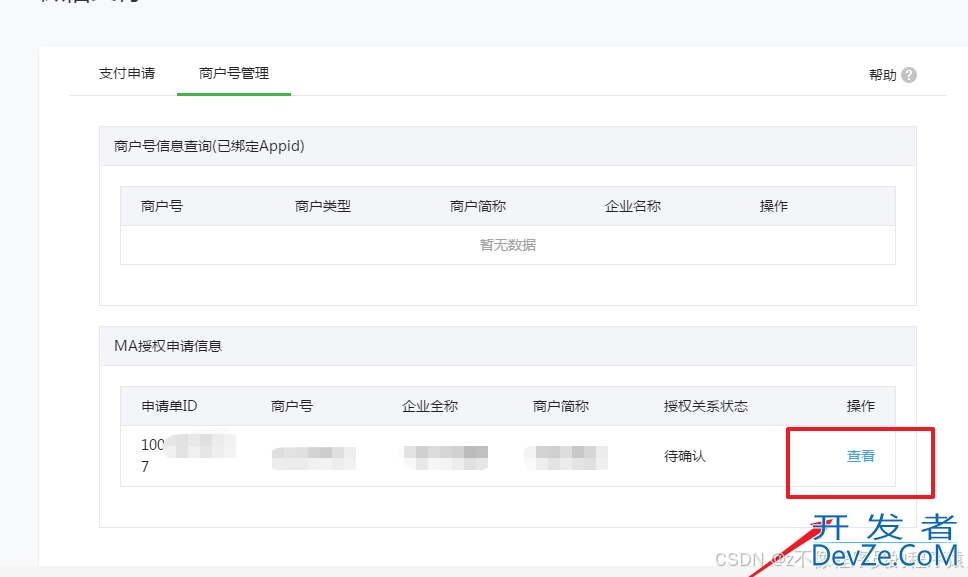968x577 pixels.
Task: Switch to the 支付申请 tab
Action: pos(127,73)
